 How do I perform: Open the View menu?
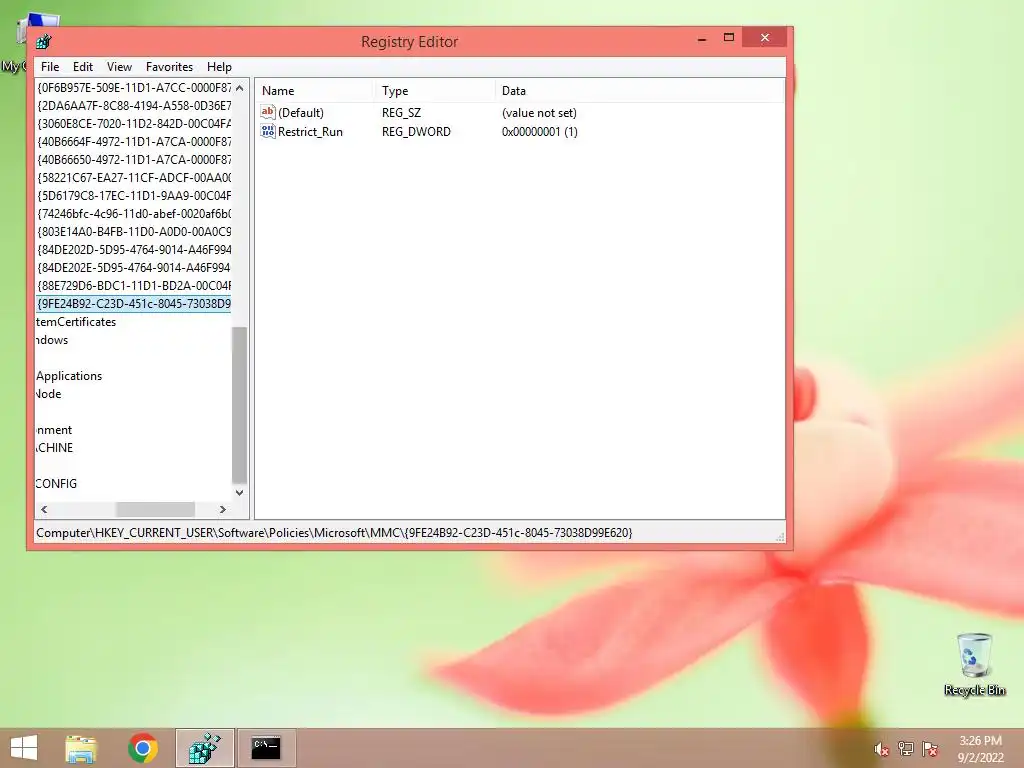(x=120, y=67)
